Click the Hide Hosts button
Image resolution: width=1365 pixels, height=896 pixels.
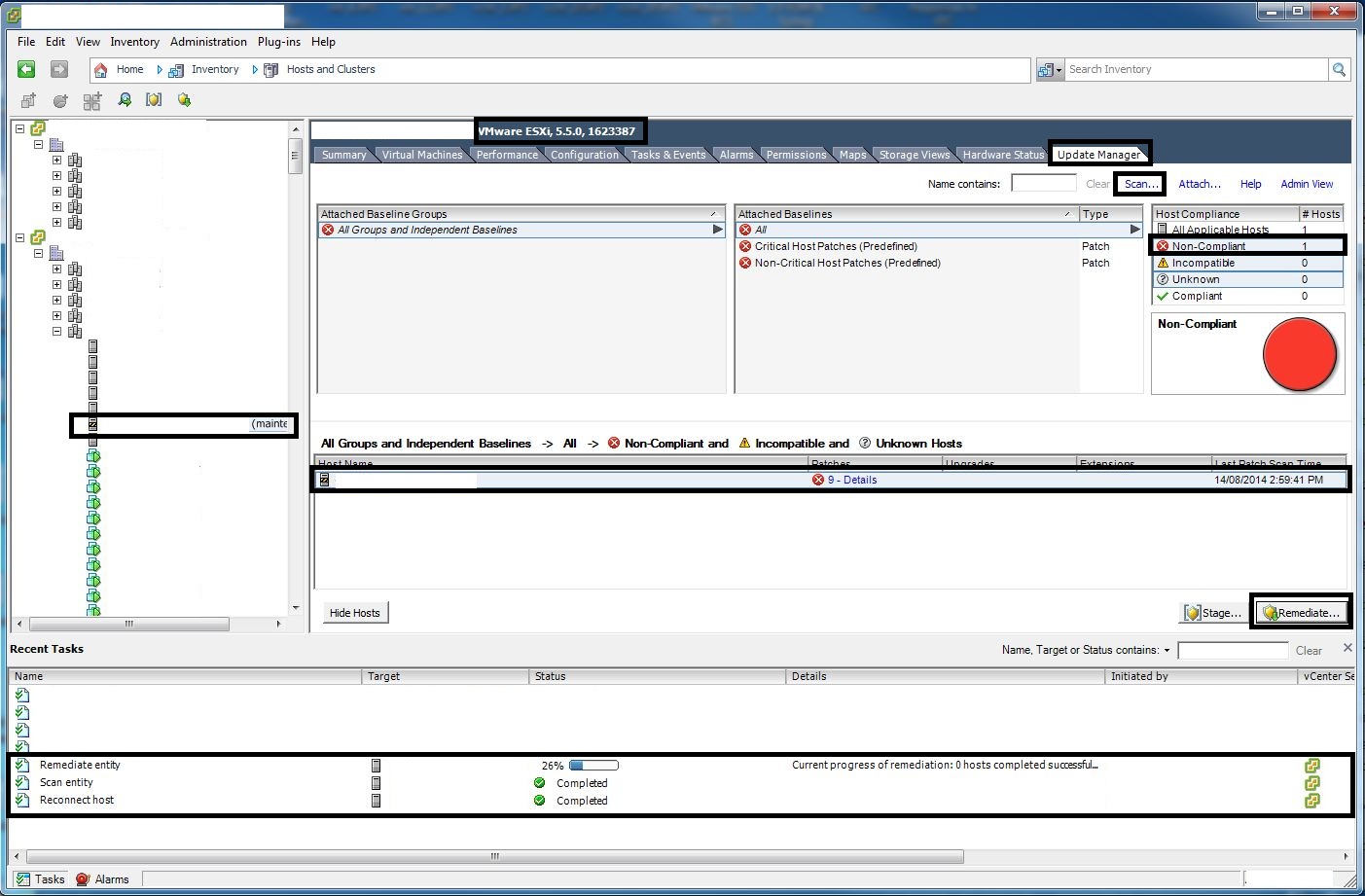354,613
